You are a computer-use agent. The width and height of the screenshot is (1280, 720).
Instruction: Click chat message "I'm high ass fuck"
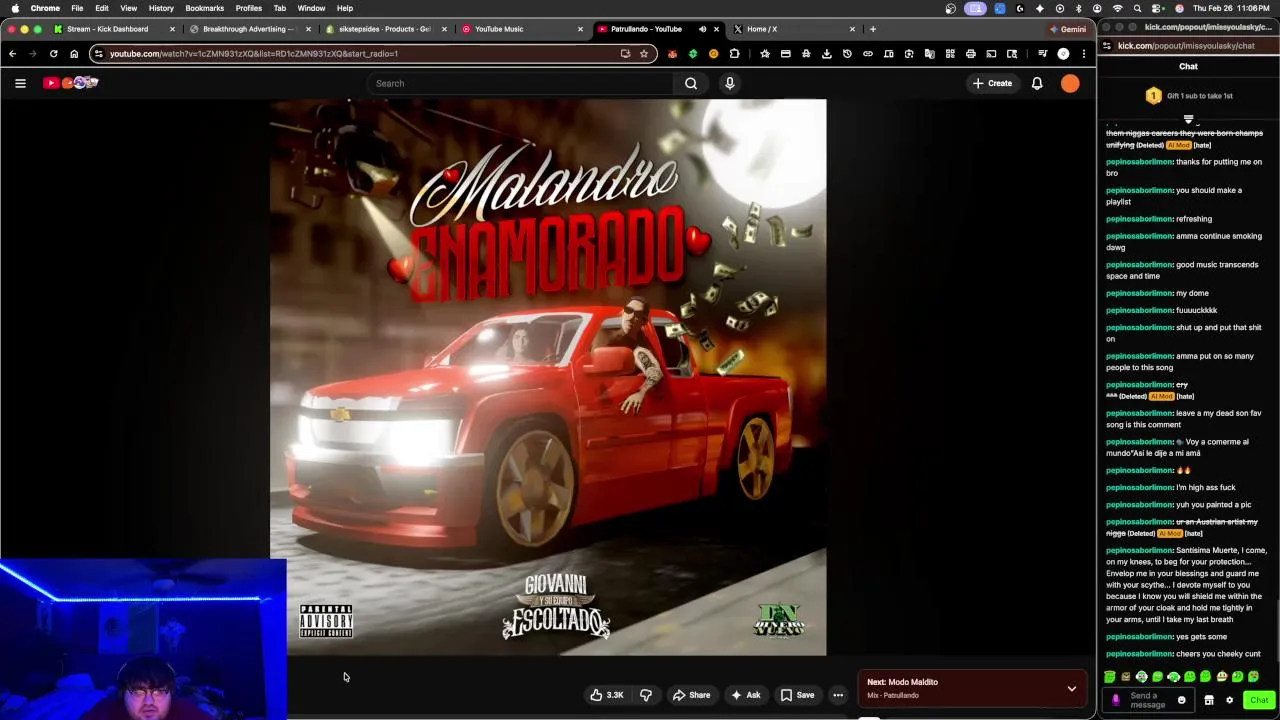1206,488
